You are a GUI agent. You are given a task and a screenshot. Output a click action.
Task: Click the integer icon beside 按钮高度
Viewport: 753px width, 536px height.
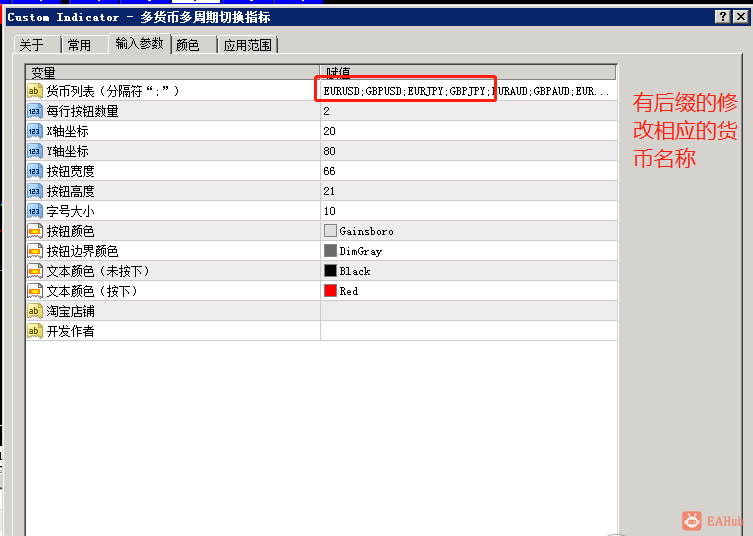pos(35,191)
